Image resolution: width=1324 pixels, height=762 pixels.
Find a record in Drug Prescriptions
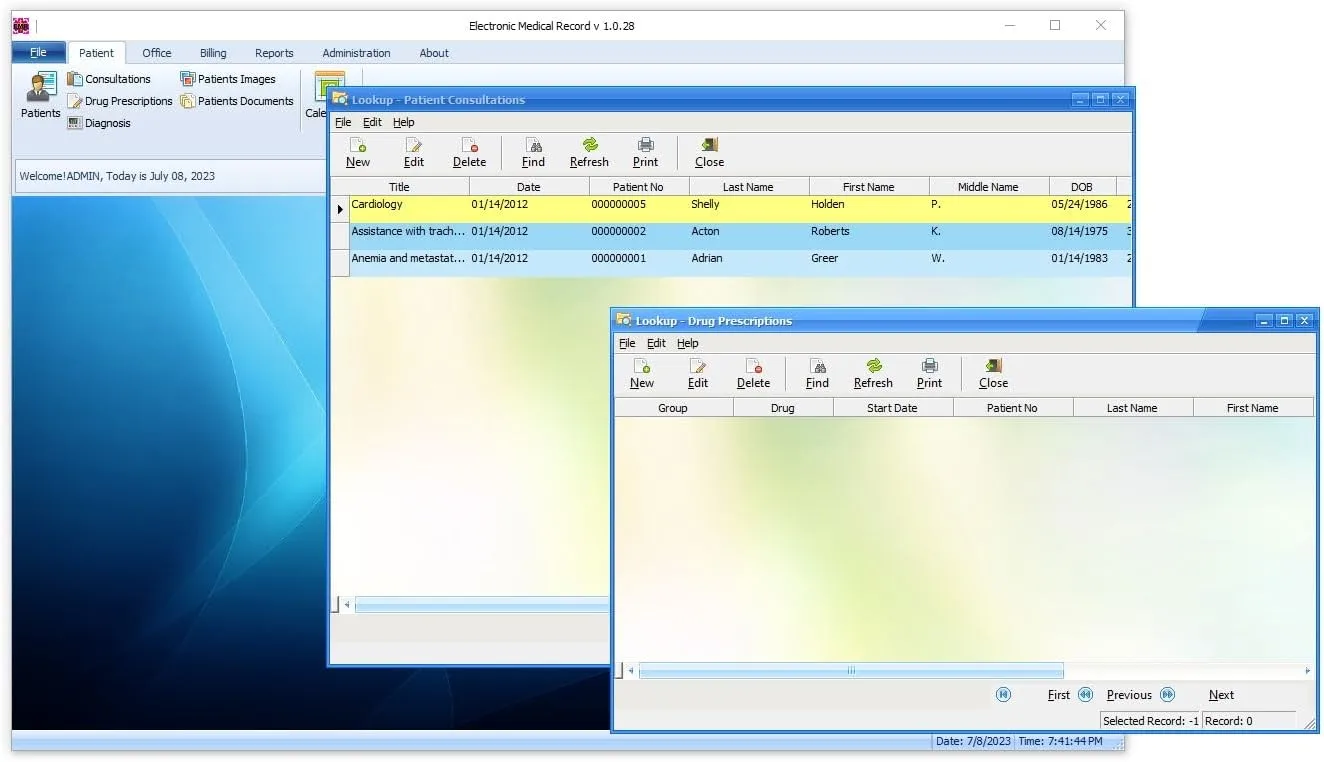pos(817,373)
